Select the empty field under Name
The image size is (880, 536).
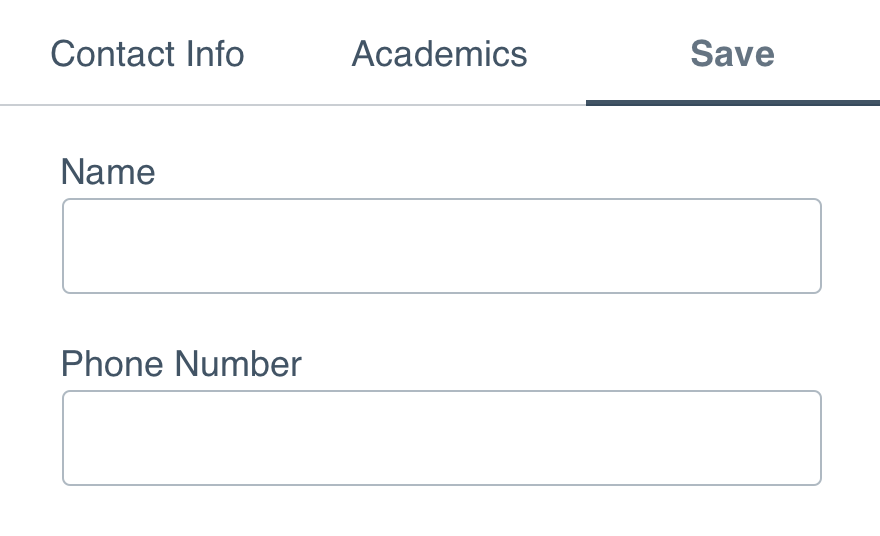tap(442, 246)
